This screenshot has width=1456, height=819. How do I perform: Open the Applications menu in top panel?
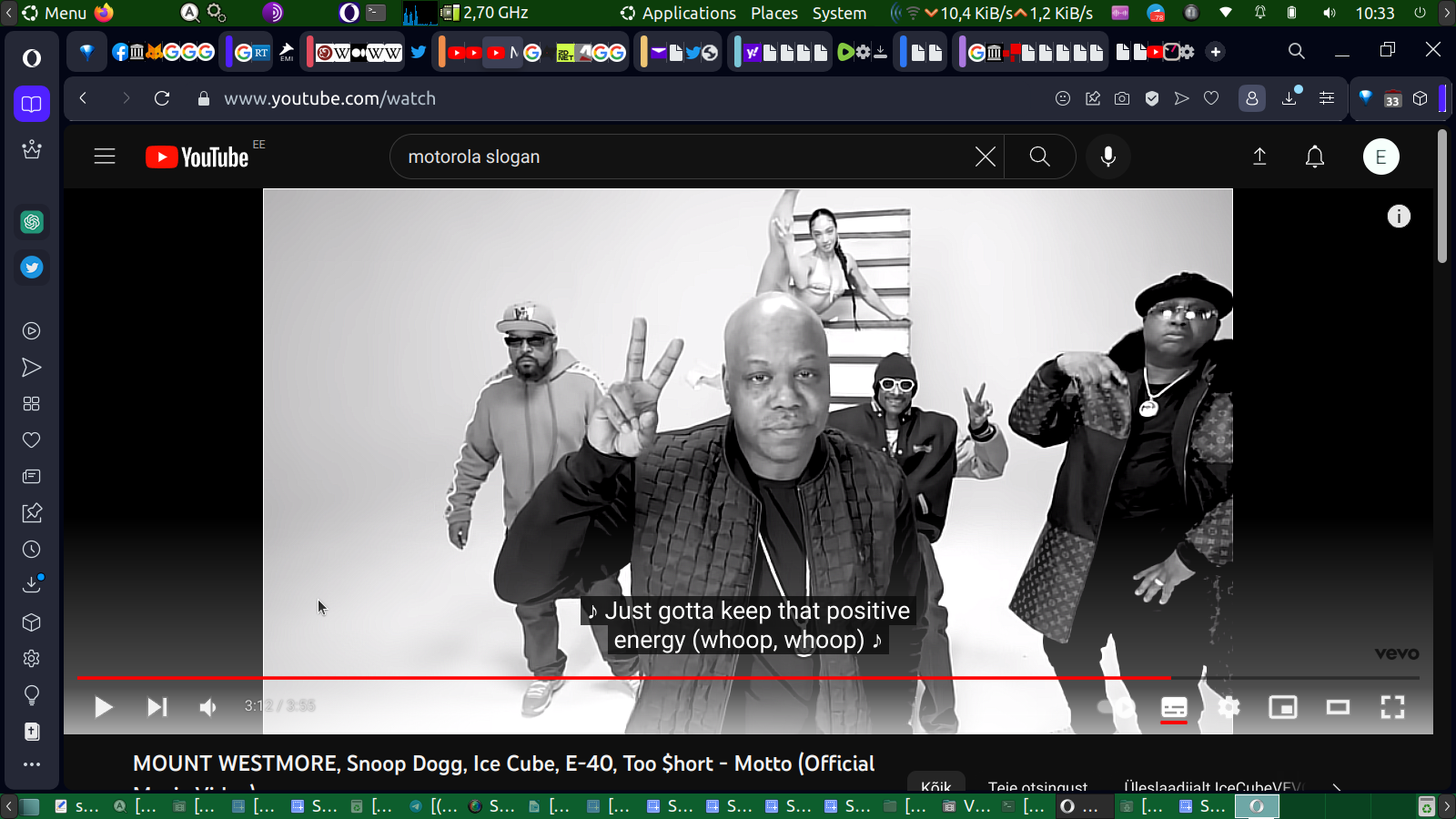pyautogui.click(x=688, y=13)
